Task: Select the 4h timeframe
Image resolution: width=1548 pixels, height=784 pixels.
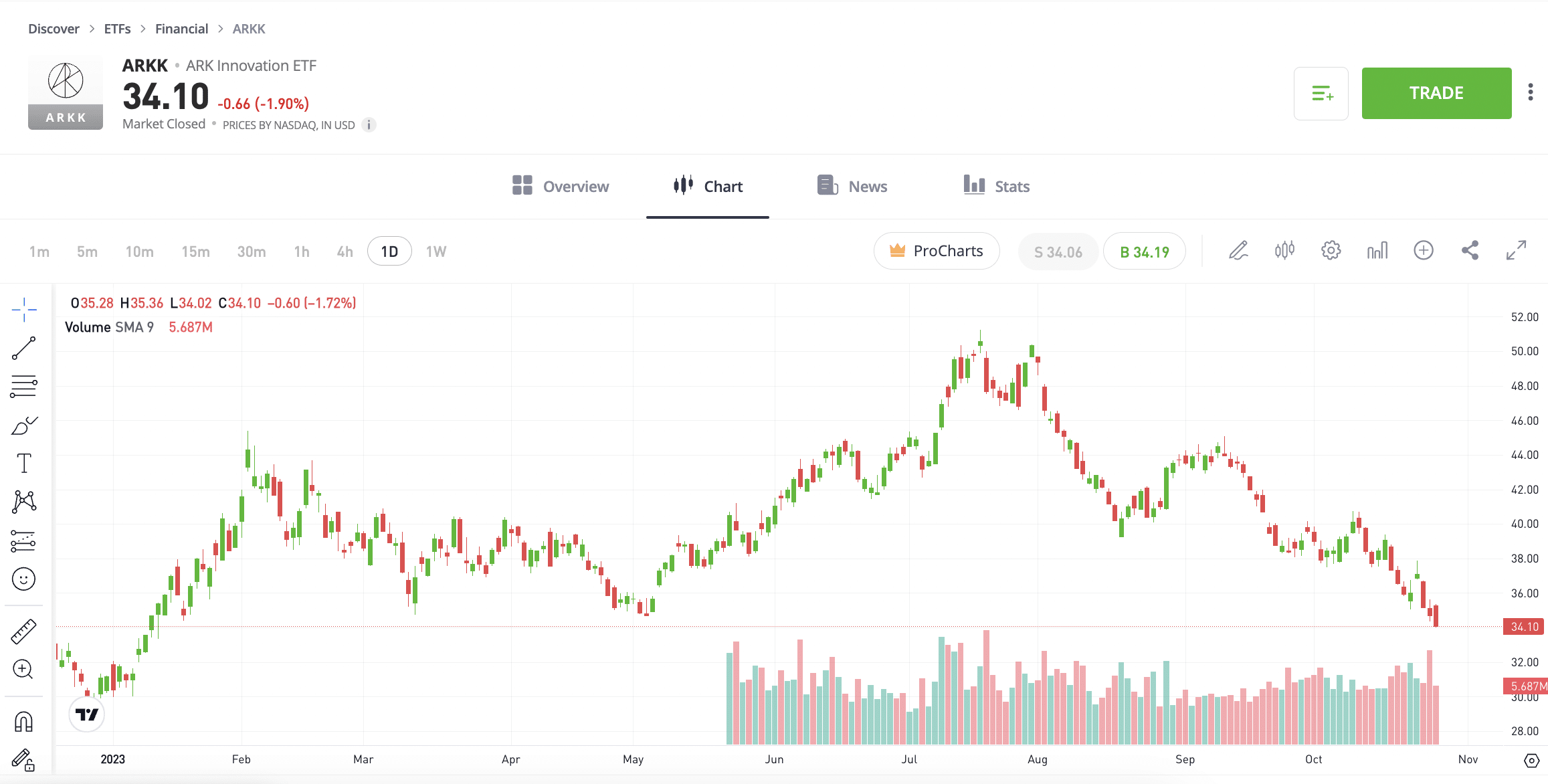Action: (345, 252)
